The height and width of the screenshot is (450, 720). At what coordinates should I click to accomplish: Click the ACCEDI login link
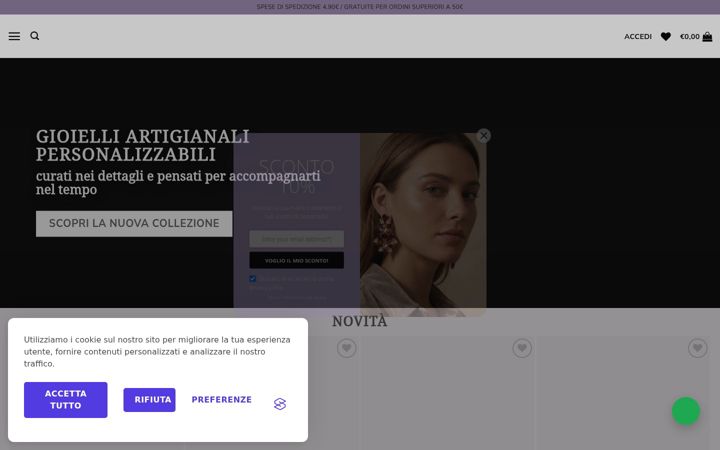pos(638,36)
